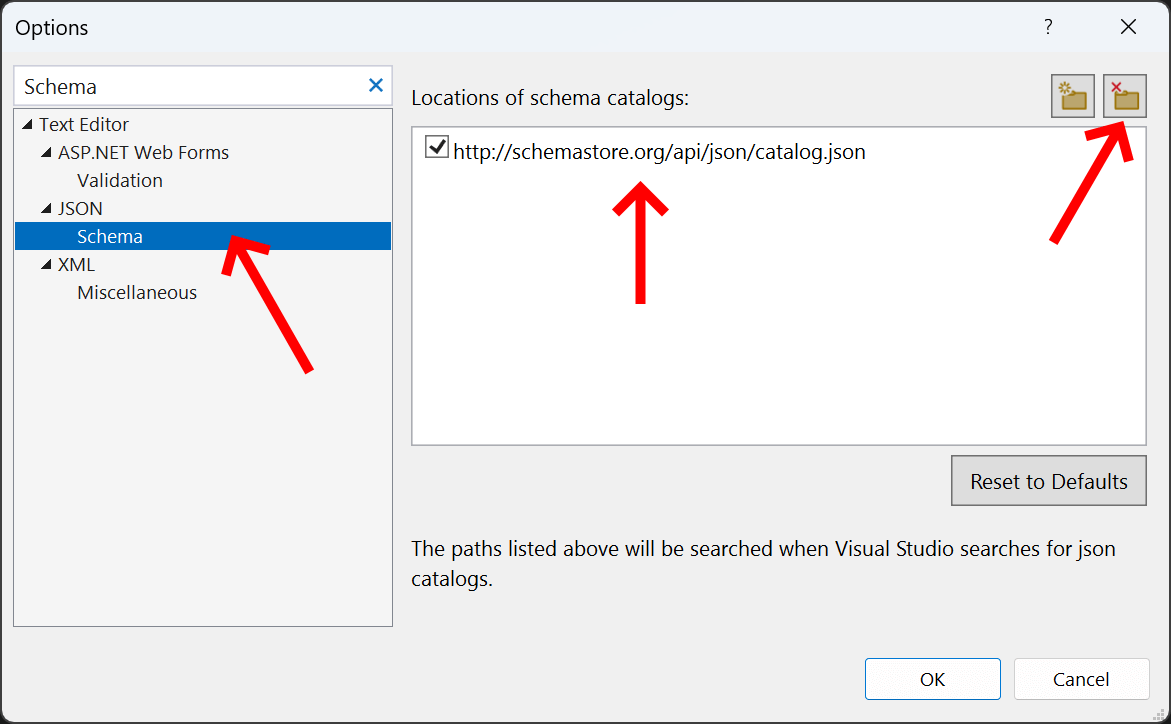Collapse the Text Editor tree node
The height and width of the screenshot is (724, 1171).
click(x=25, y=124)
